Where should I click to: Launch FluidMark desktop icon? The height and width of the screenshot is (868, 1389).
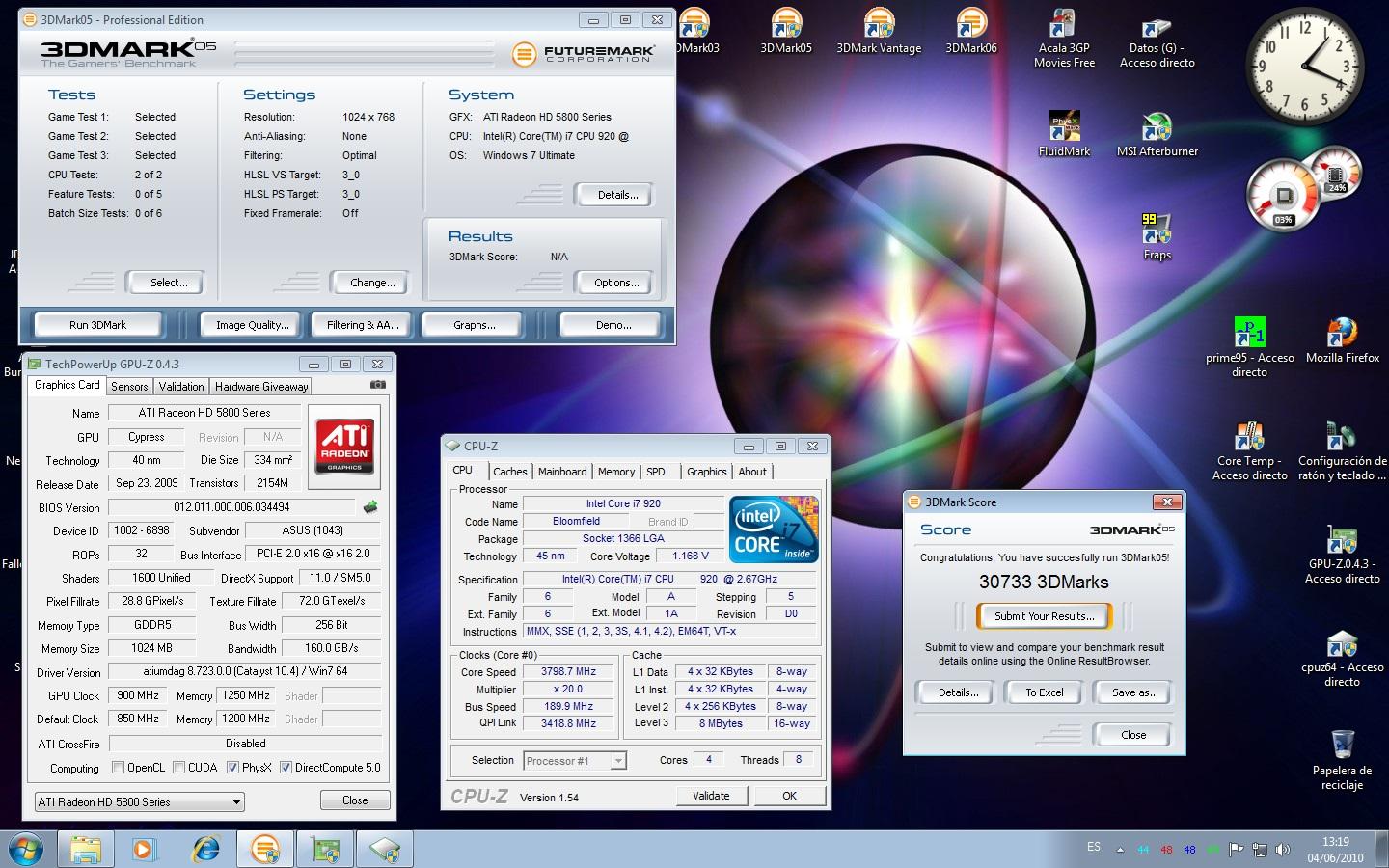tap(1064, 135)
